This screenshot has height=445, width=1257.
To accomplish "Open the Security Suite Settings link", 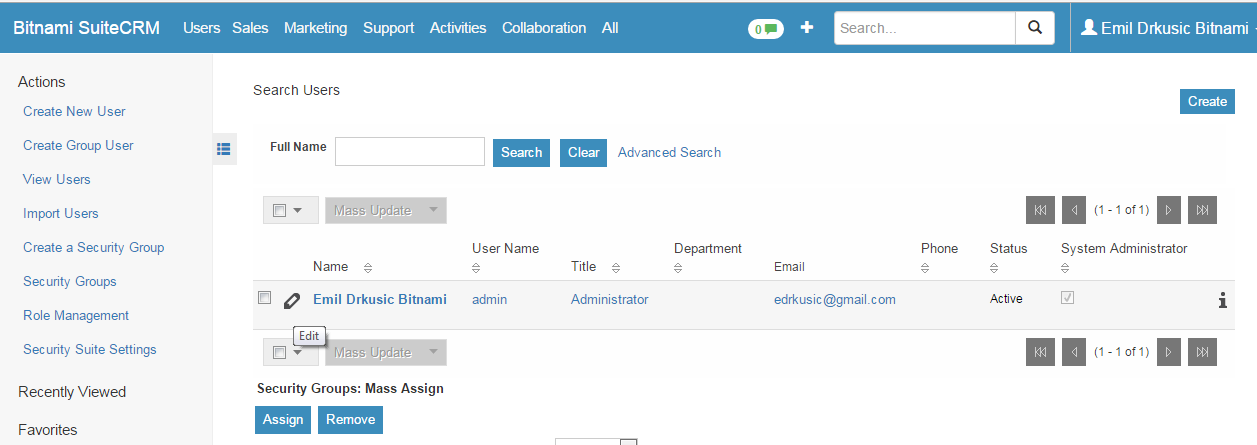I will 90,349.
